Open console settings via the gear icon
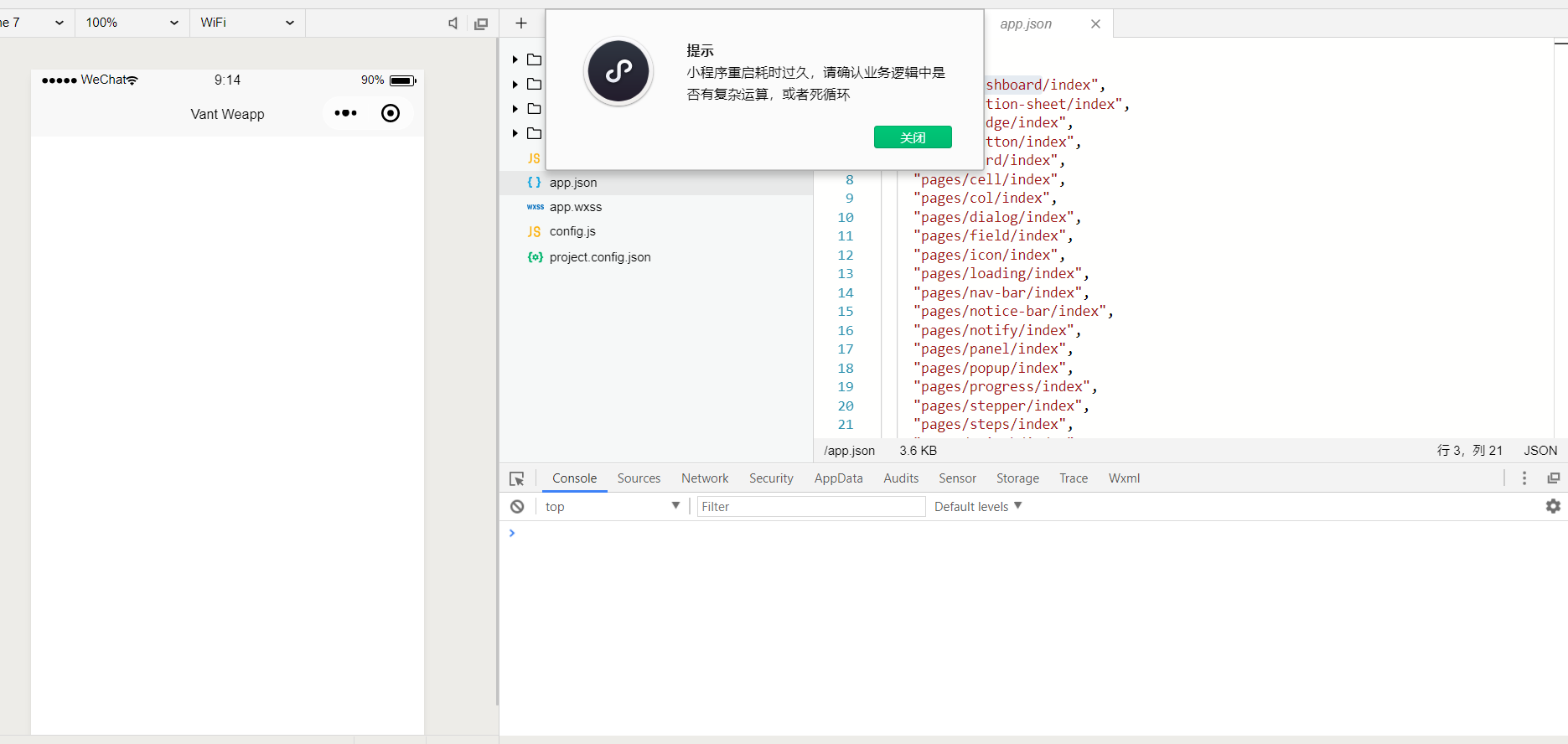This screenshot has height=744, width=1568. (1553, 506)
